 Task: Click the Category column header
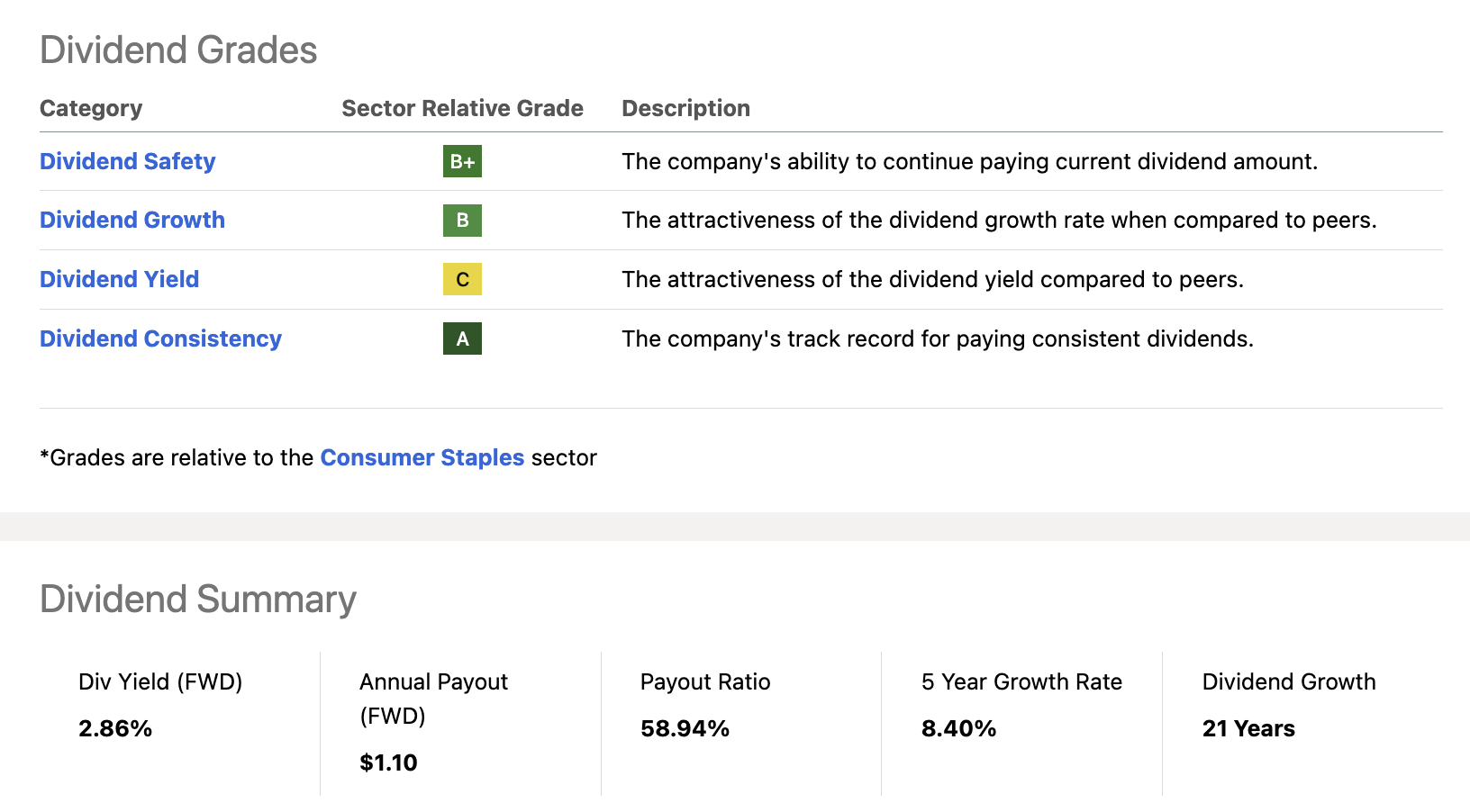pos(91,108)
